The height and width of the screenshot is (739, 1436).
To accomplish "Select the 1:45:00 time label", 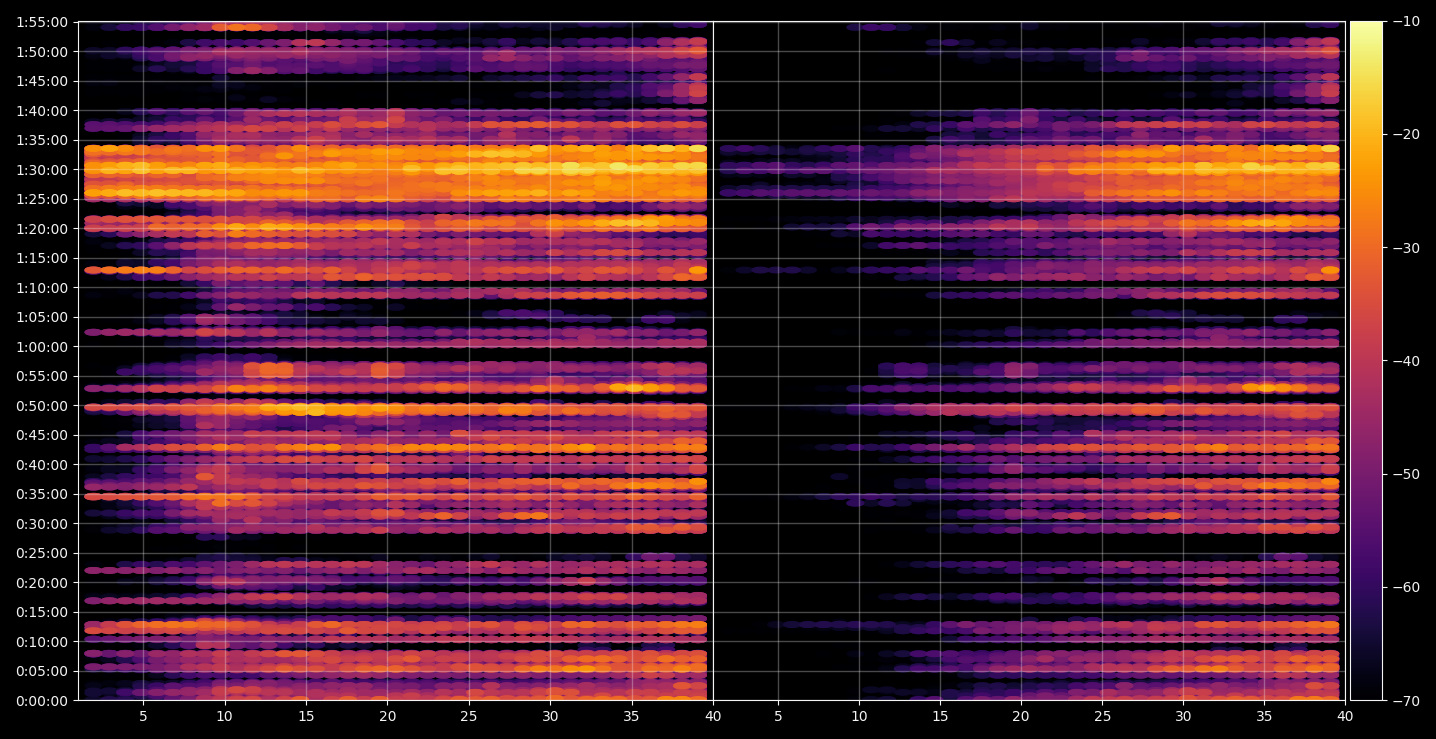I will [42, 81].
